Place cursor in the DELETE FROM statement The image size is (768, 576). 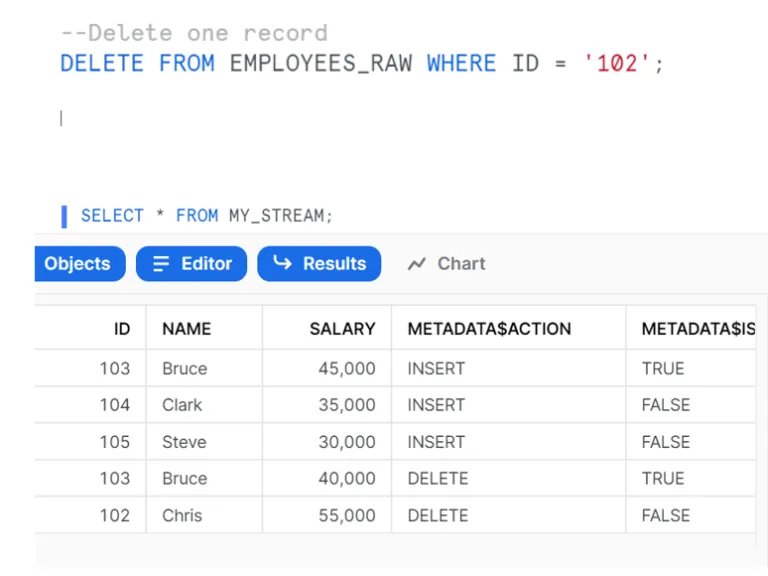[x=361, y=64]
